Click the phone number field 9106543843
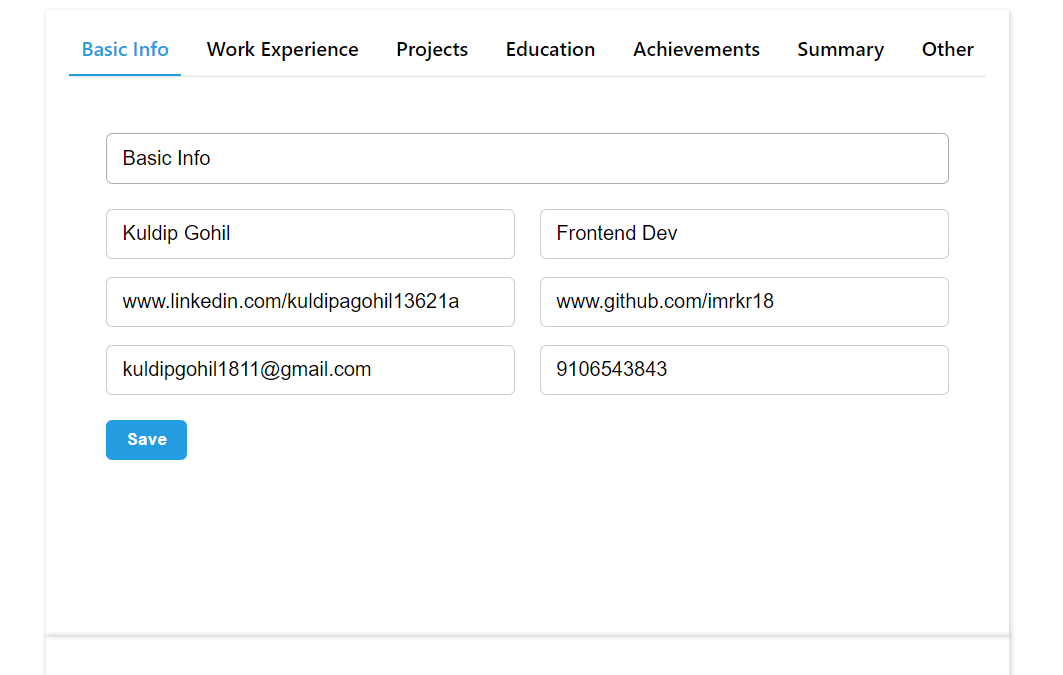 tap(744, 370)
